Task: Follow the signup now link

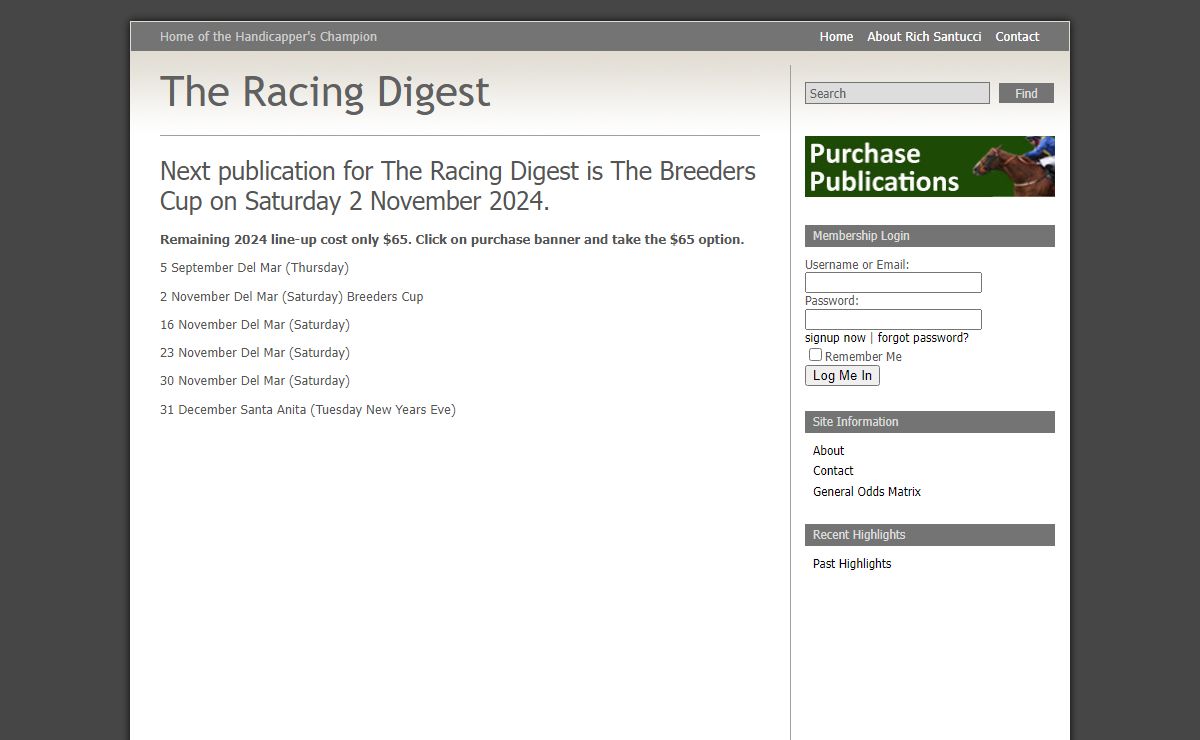Action: (x=835, y=338)
